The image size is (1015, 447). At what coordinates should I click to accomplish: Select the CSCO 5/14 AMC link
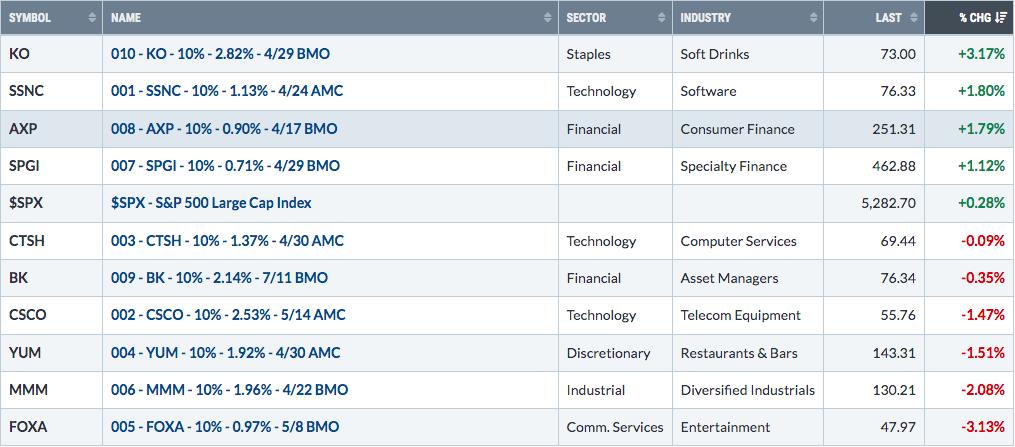pyautogui.click(x=228, y=315)
